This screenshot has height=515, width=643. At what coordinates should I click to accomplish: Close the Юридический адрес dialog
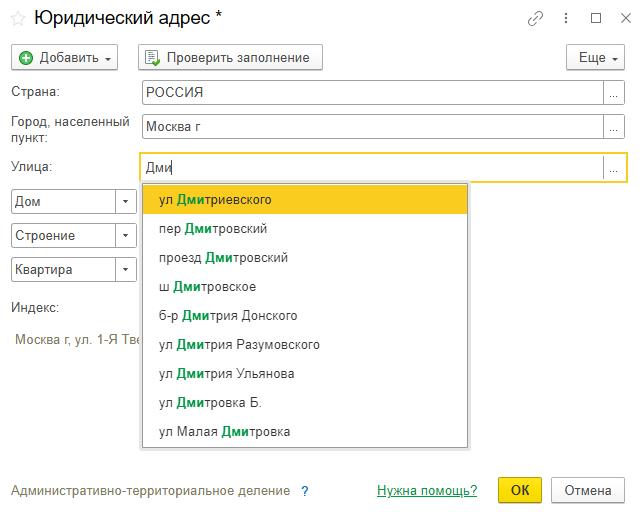[x=626, y=18]
